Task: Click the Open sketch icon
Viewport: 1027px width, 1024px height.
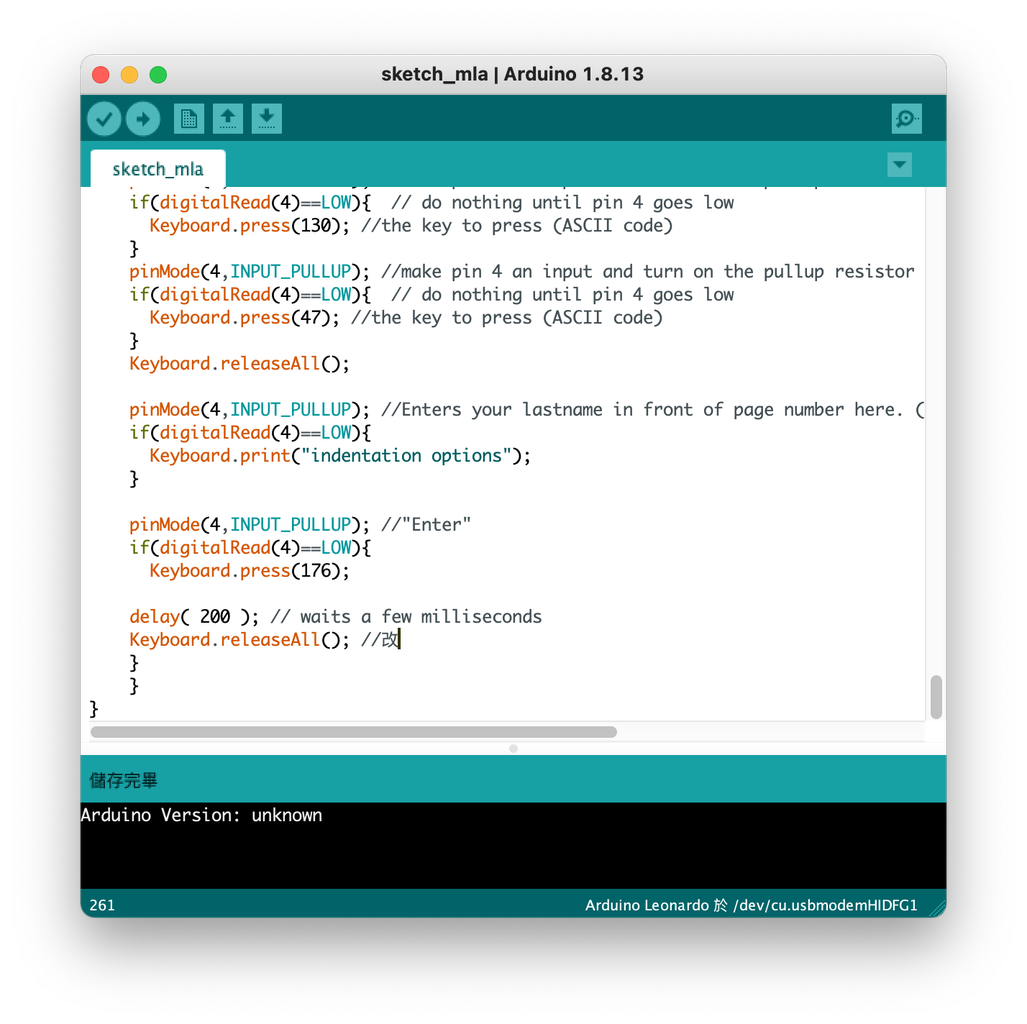Action: (227, 118)
